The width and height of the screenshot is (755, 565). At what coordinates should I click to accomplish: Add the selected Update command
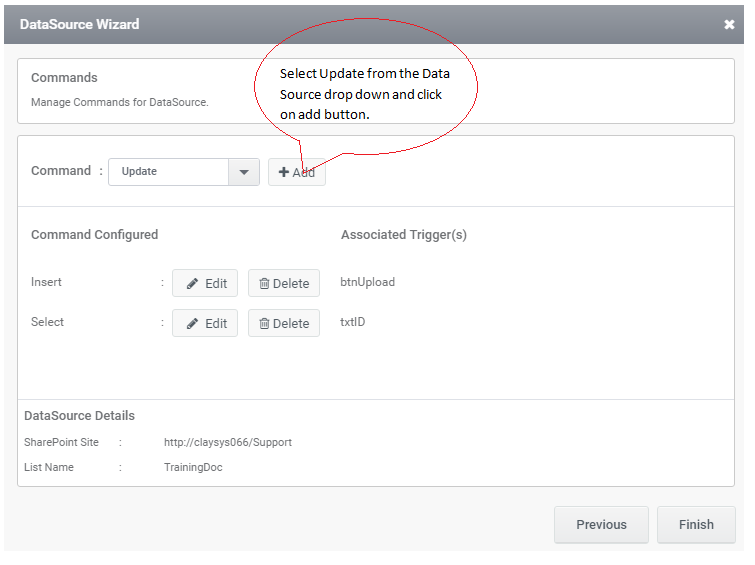click(297, 172)
